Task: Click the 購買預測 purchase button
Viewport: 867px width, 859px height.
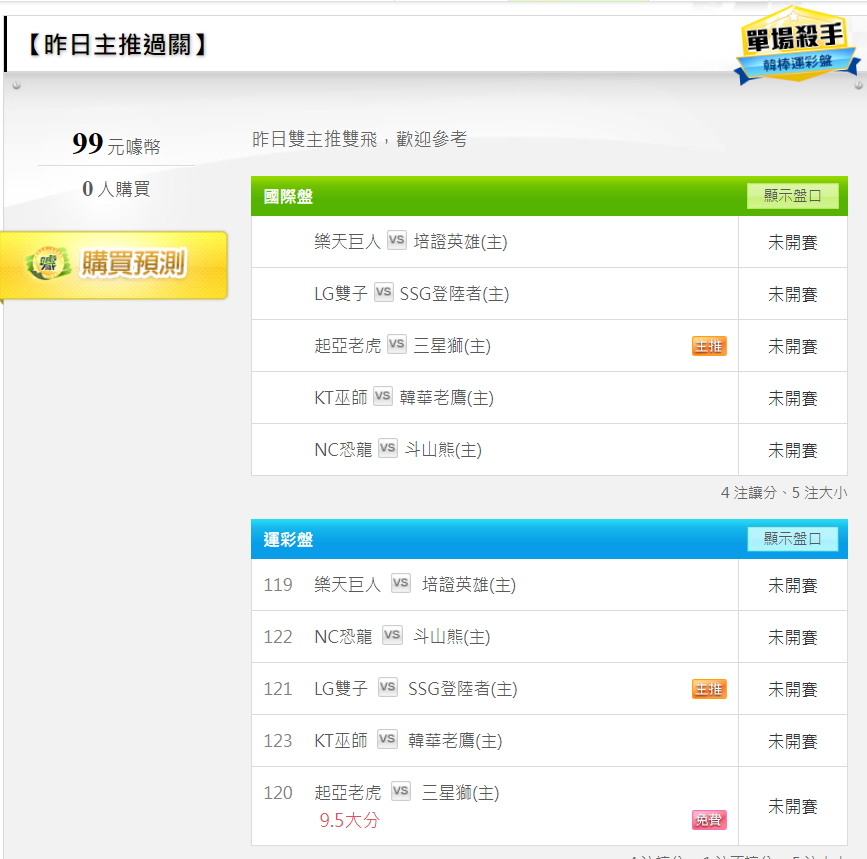Action: (114, 265)
